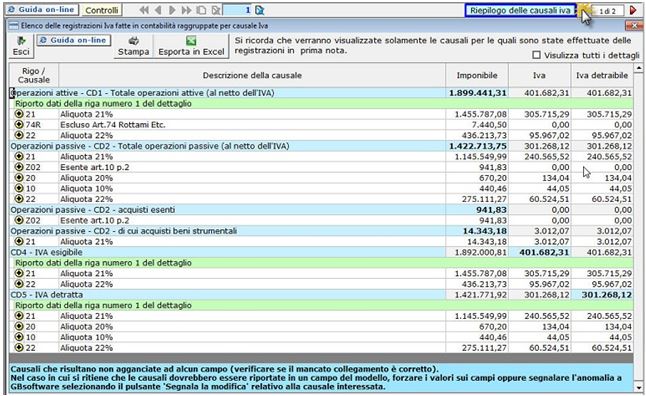This screenshot has width=646, height=396.
Task: Expand row 21 with imponibile 1.145.549,99 under CD2 totale
Action: (19, 157)
